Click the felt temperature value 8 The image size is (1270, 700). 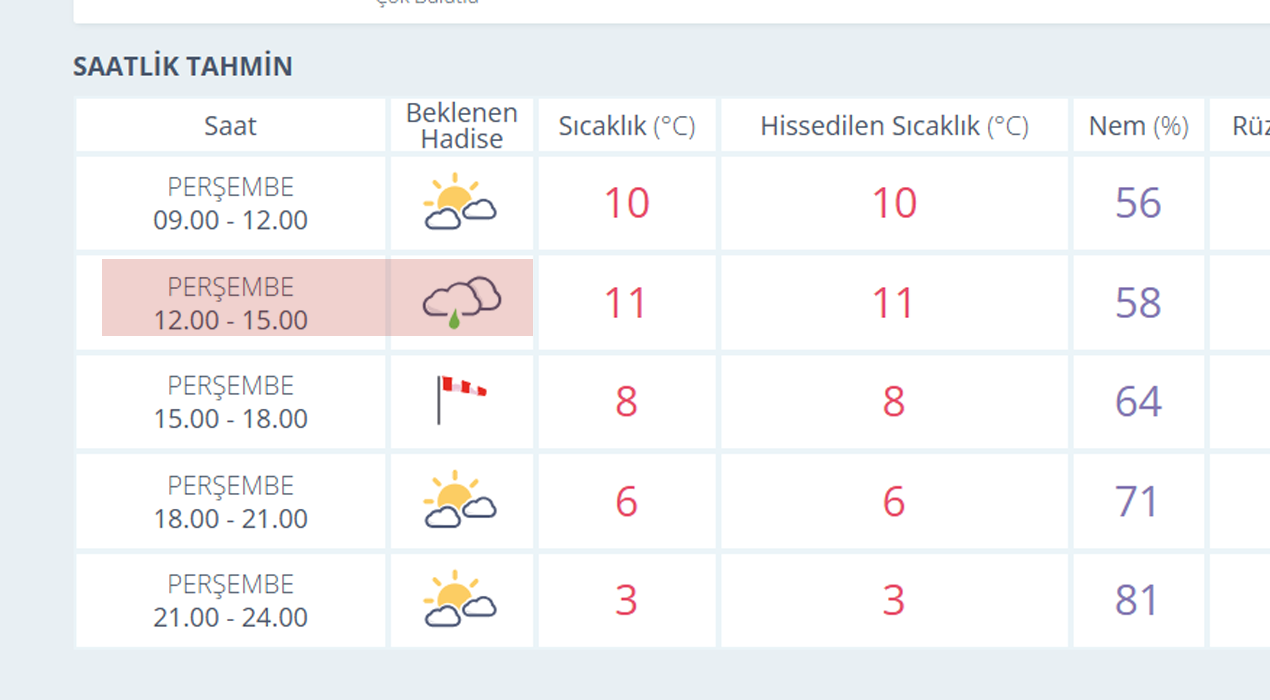[x=893, y=402]
